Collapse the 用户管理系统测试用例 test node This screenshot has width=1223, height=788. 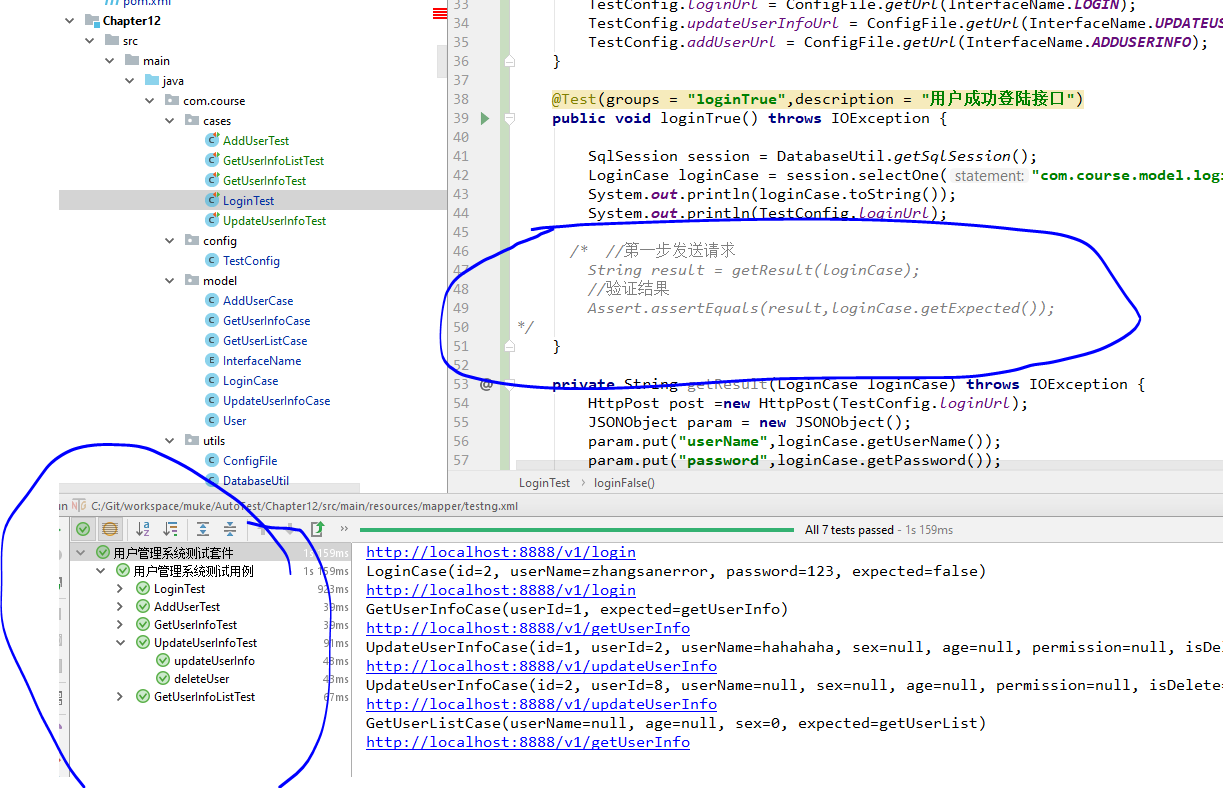tap(100, 571)
